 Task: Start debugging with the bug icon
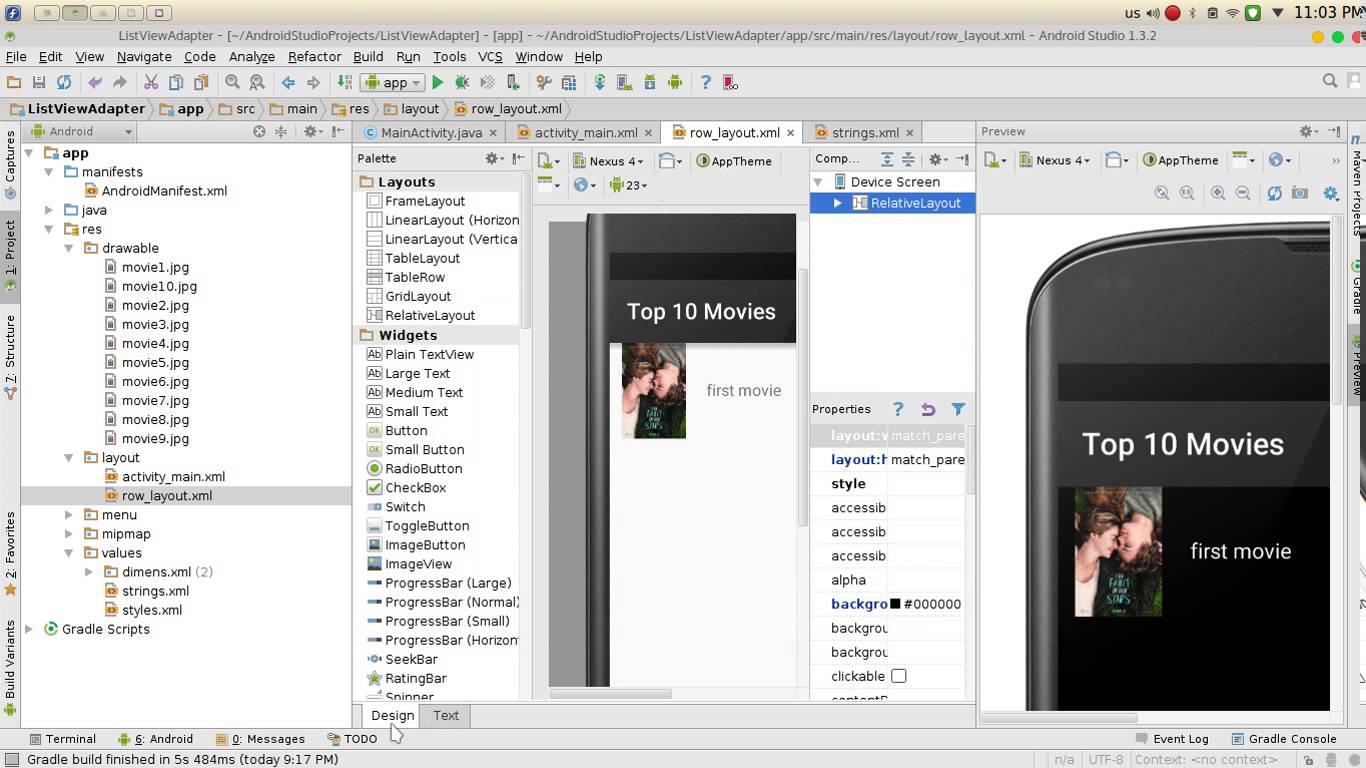coord(462,83)
